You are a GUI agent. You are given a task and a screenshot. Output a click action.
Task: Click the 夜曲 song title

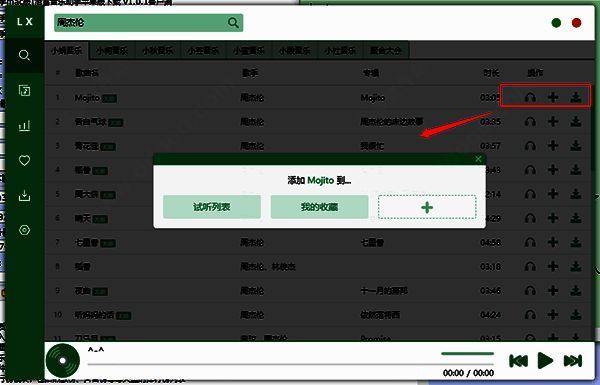click(82, 291)
